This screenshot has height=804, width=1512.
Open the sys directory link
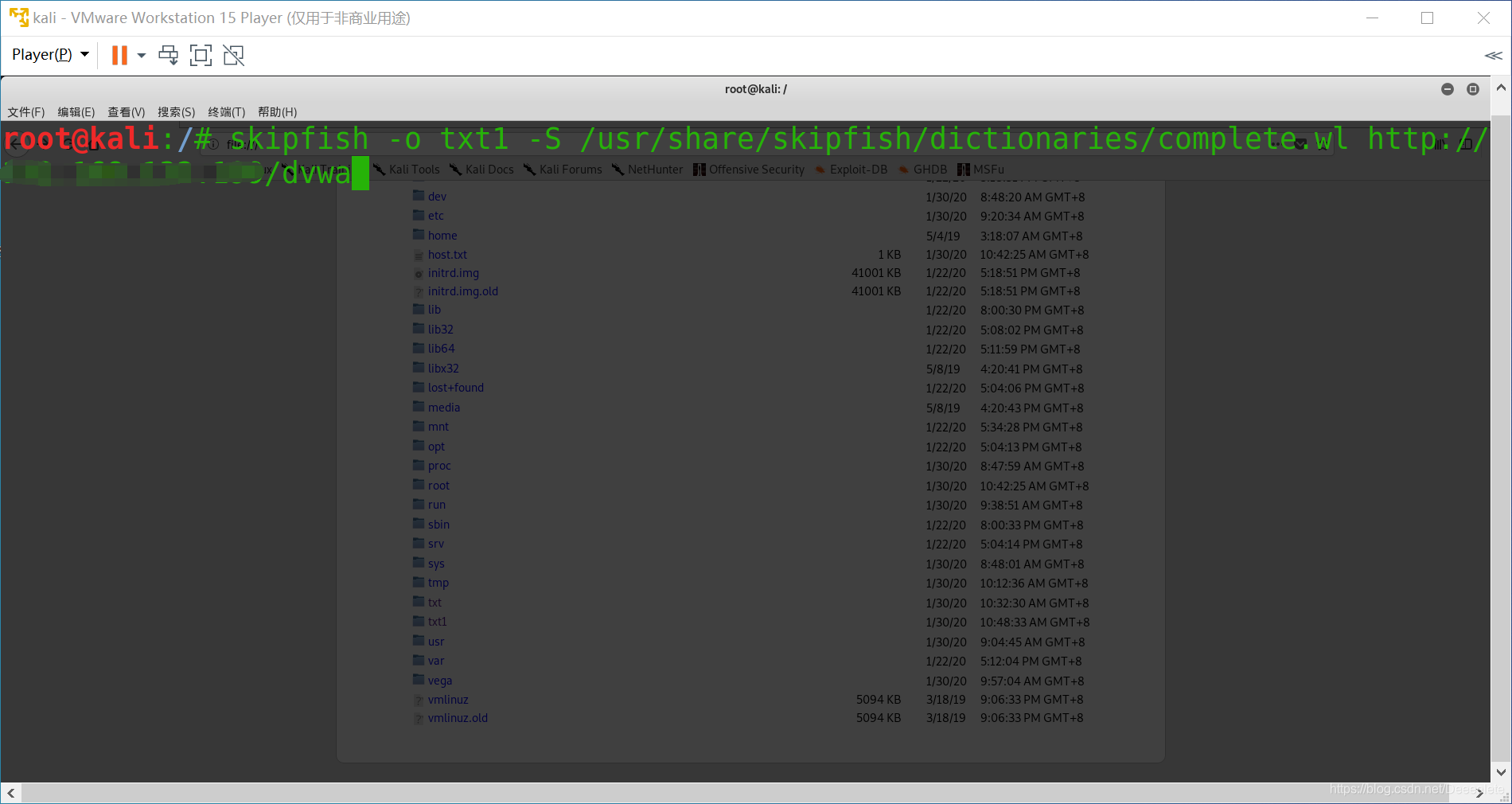pos(436,564)
